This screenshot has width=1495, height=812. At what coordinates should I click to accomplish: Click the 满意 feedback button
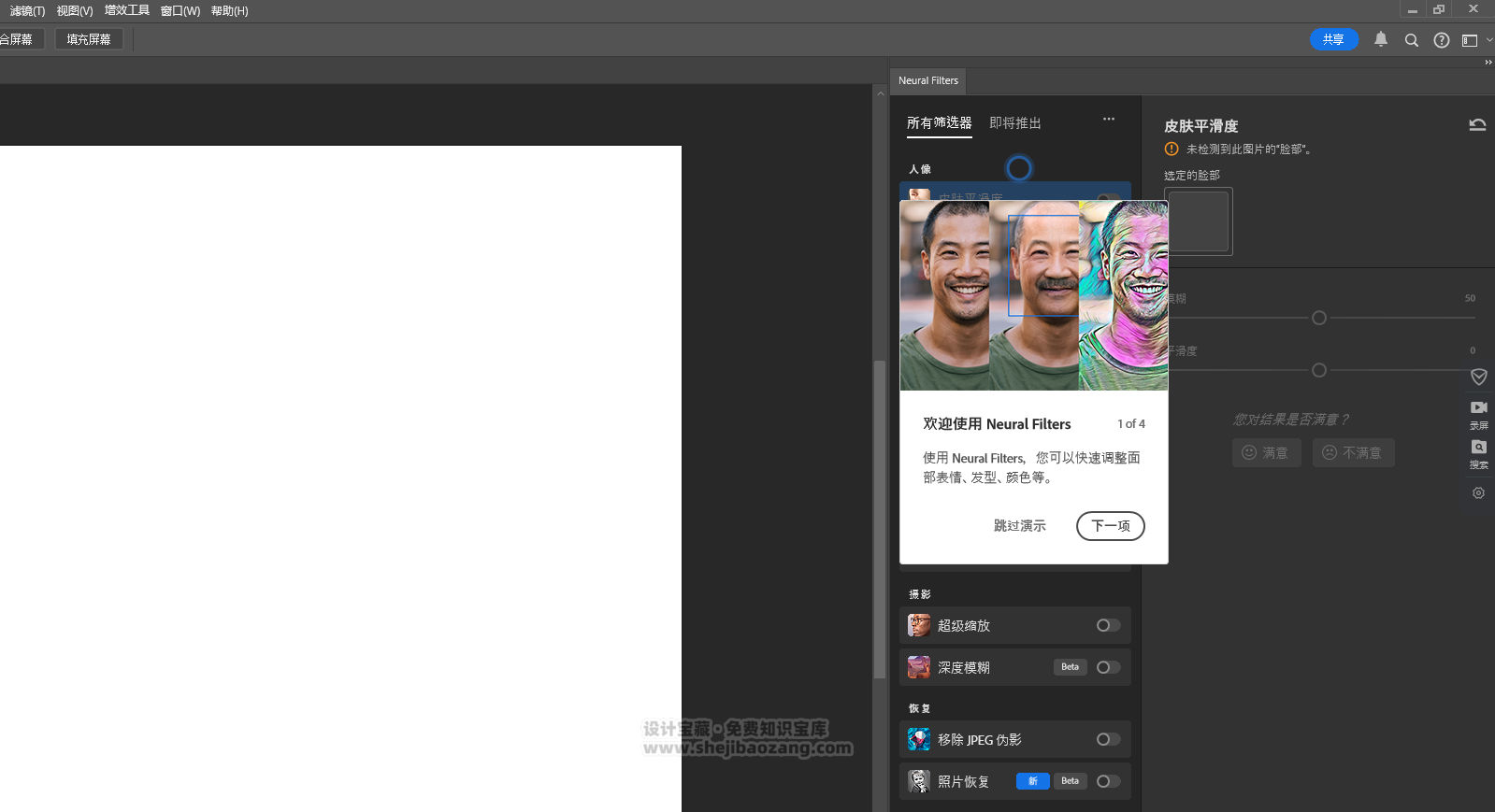(1266, 452)
